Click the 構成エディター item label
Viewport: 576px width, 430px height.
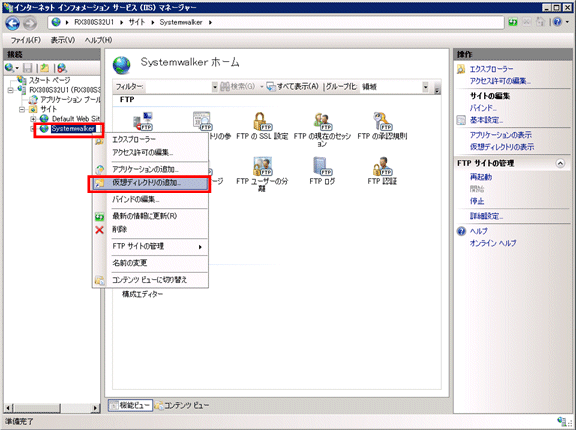click(x=143, y=294)
